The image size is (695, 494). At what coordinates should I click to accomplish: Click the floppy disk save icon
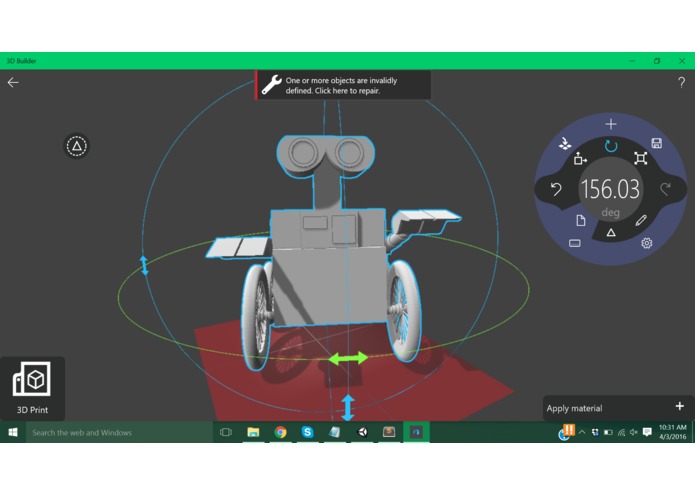coord(656,143)
